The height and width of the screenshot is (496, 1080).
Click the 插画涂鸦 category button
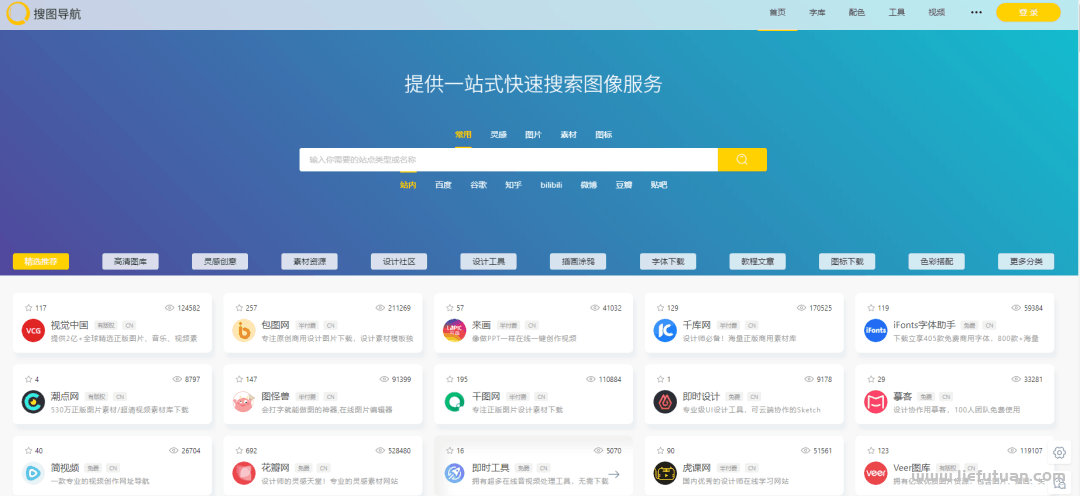click(578, 261)
